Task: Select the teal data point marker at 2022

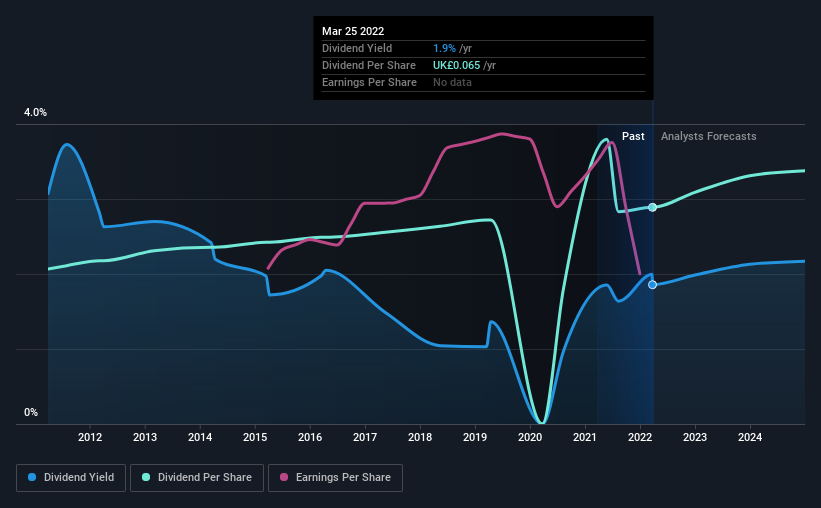Action: point(652,207)
